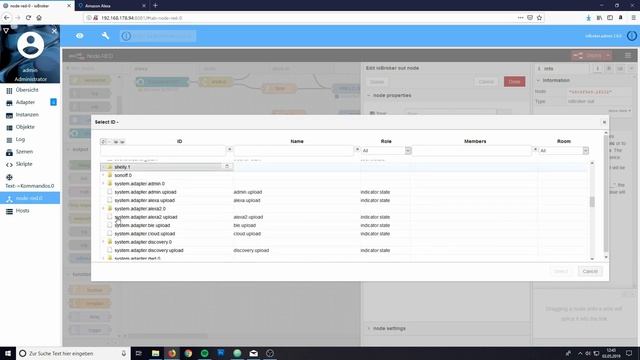Clear the Members filter with its x button

pyautogui.click(x=535, y=149)
